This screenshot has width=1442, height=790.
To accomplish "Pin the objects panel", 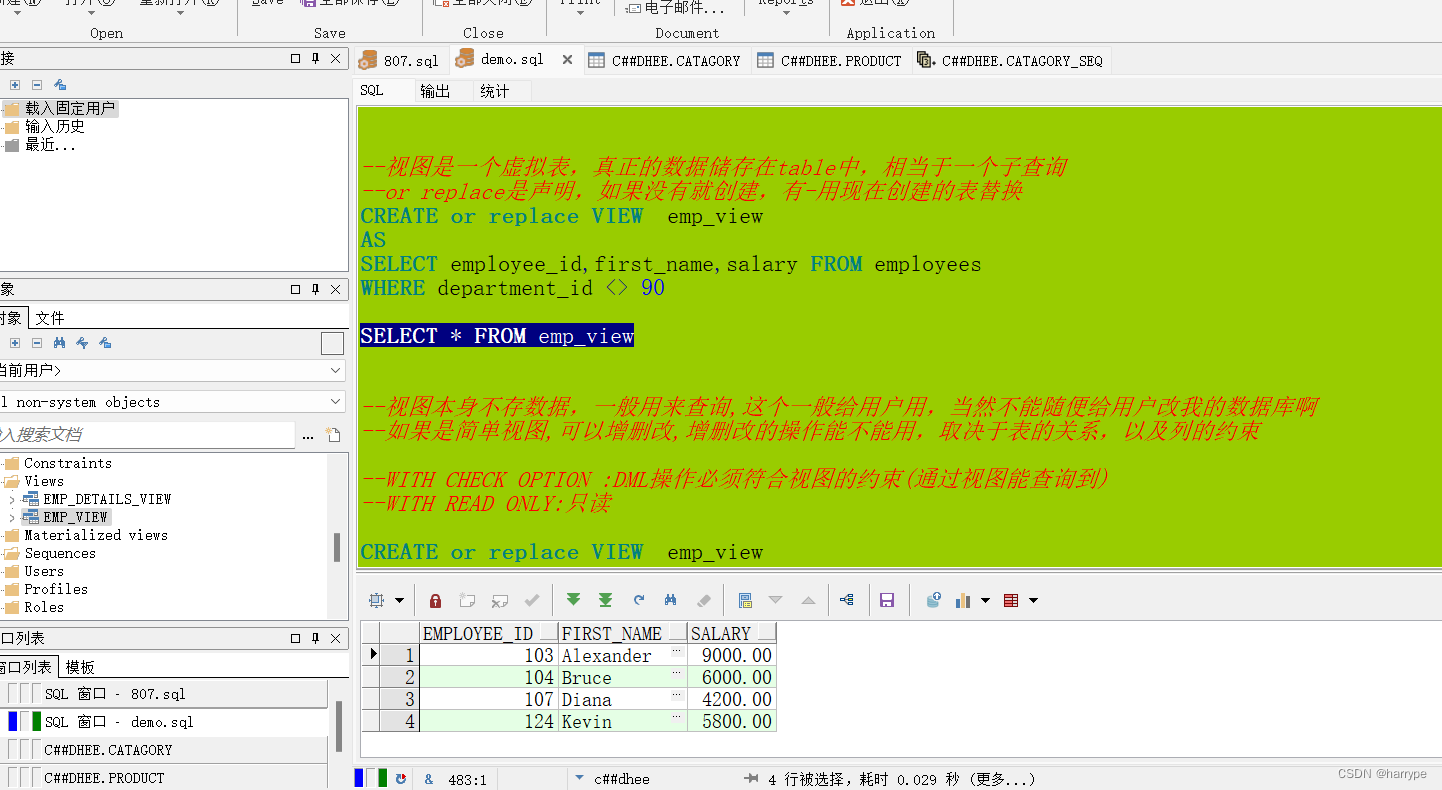I will coord(315,289).
